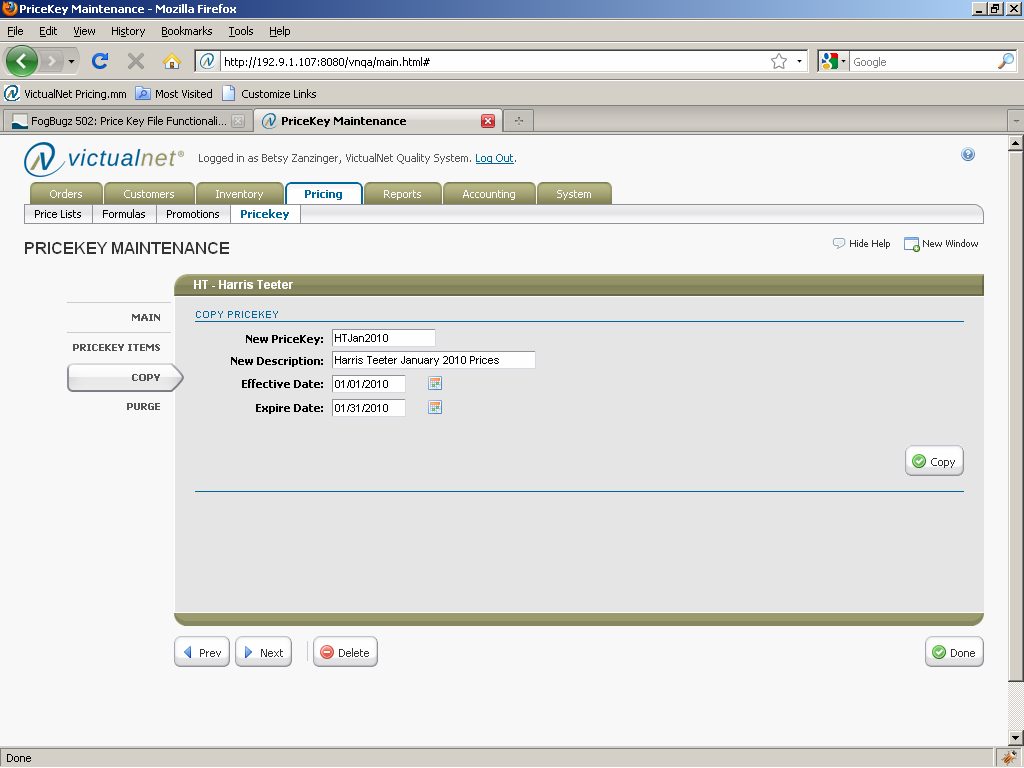Click into the New Description field

[x=433, y=360]
